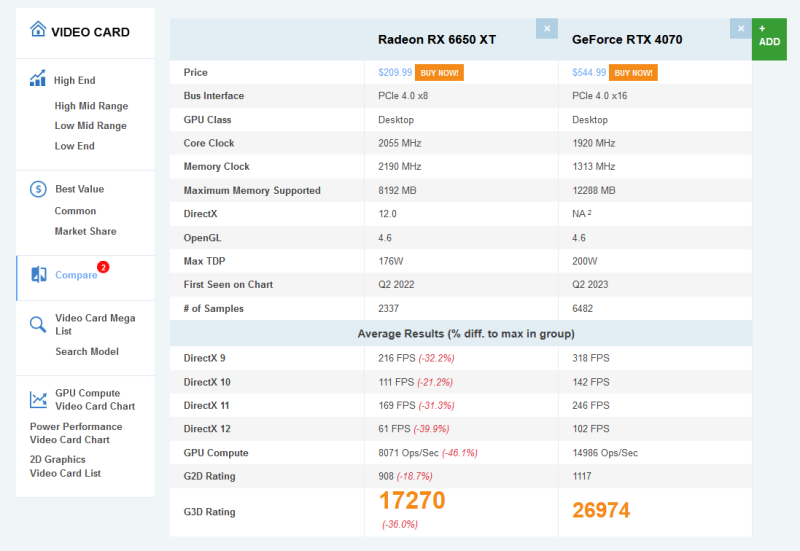Open High End video cards
The width and height of the screenshot is (800, 551).
click(x=74, y=81)
